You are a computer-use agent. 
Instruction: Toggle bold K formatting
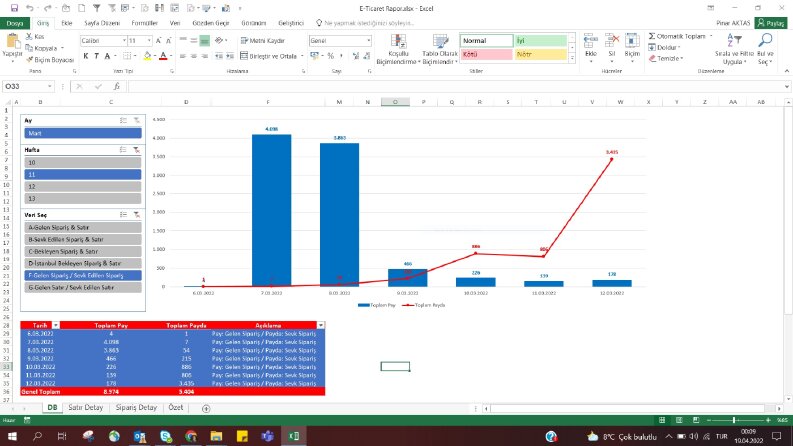pyautogui.click(x=85, y=56)
